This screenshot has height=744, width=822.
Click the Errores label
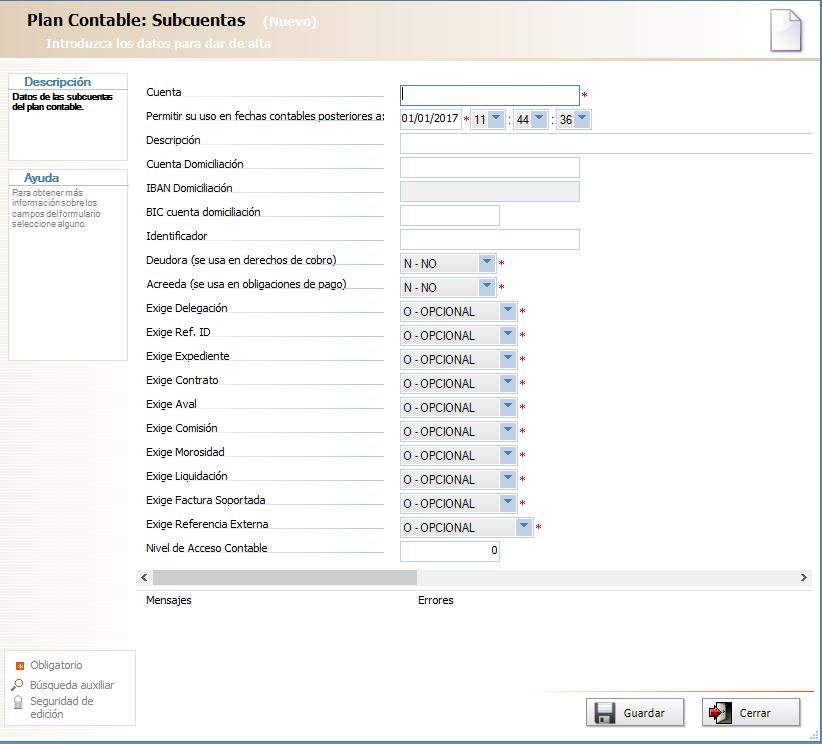click(x=436, y=600)
